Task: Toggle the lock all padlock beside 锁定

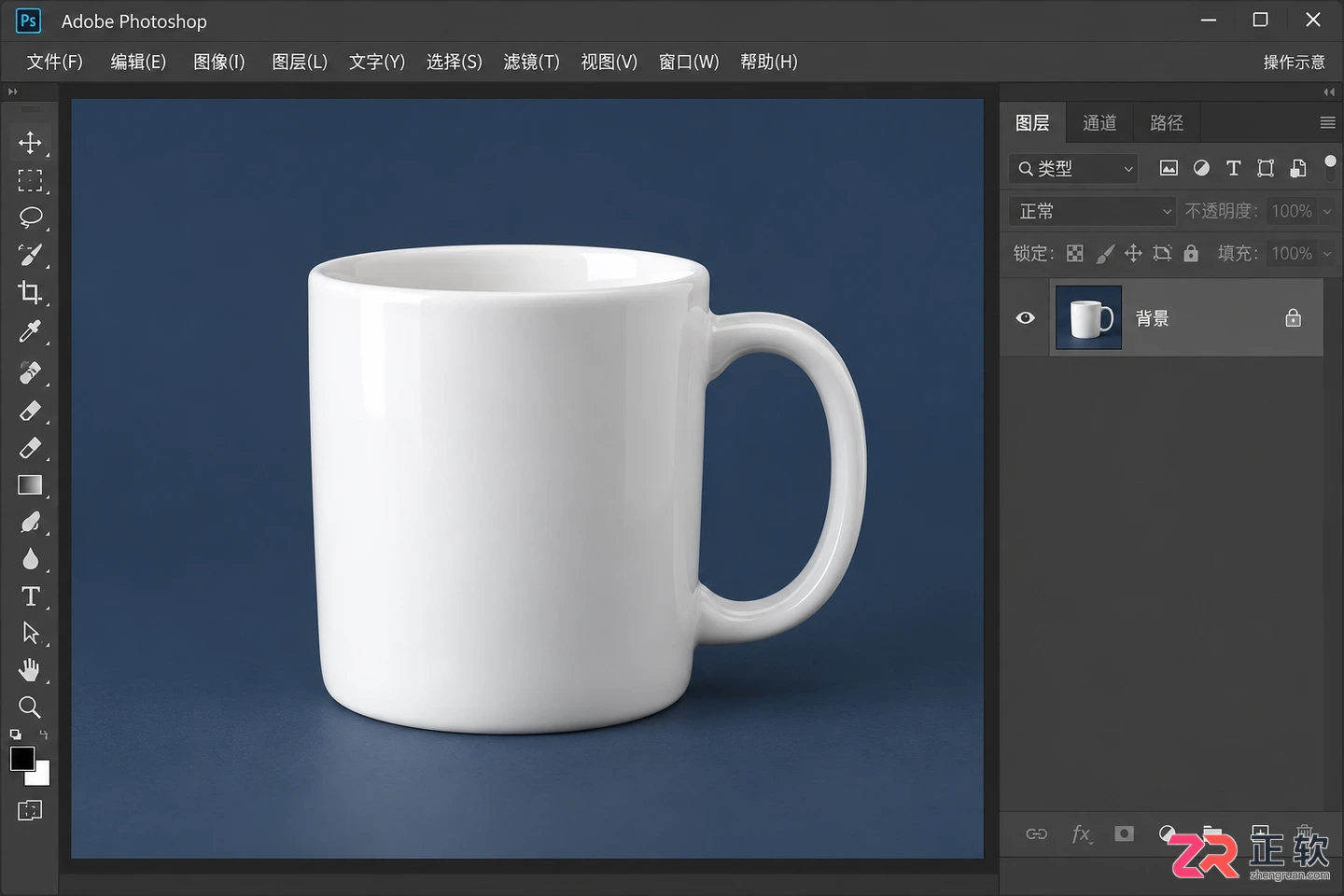Action: click(x=1191, y=253)
